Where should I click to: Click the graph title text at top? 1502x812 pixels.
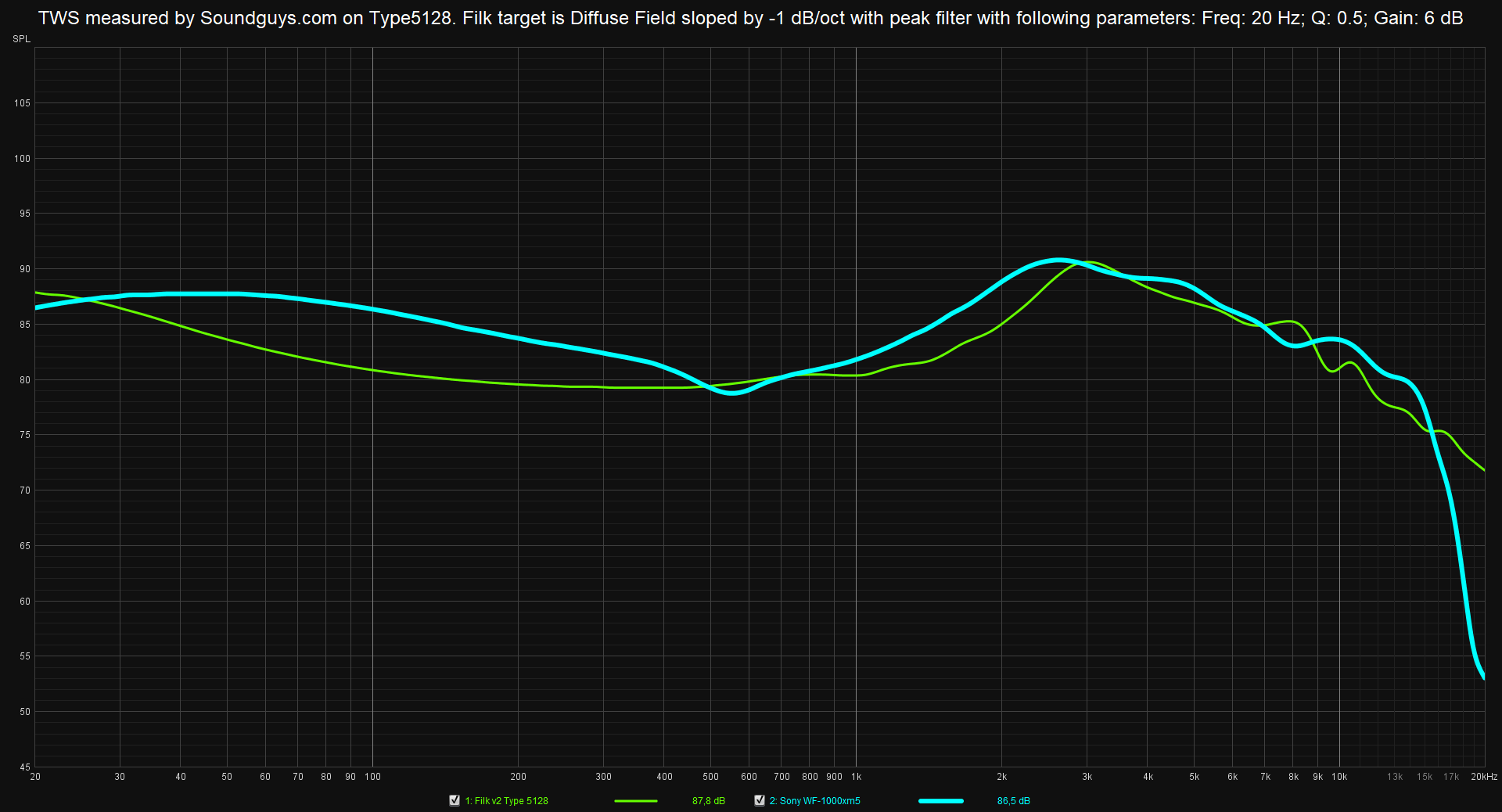pyautogui.click(x=751, y=18)
